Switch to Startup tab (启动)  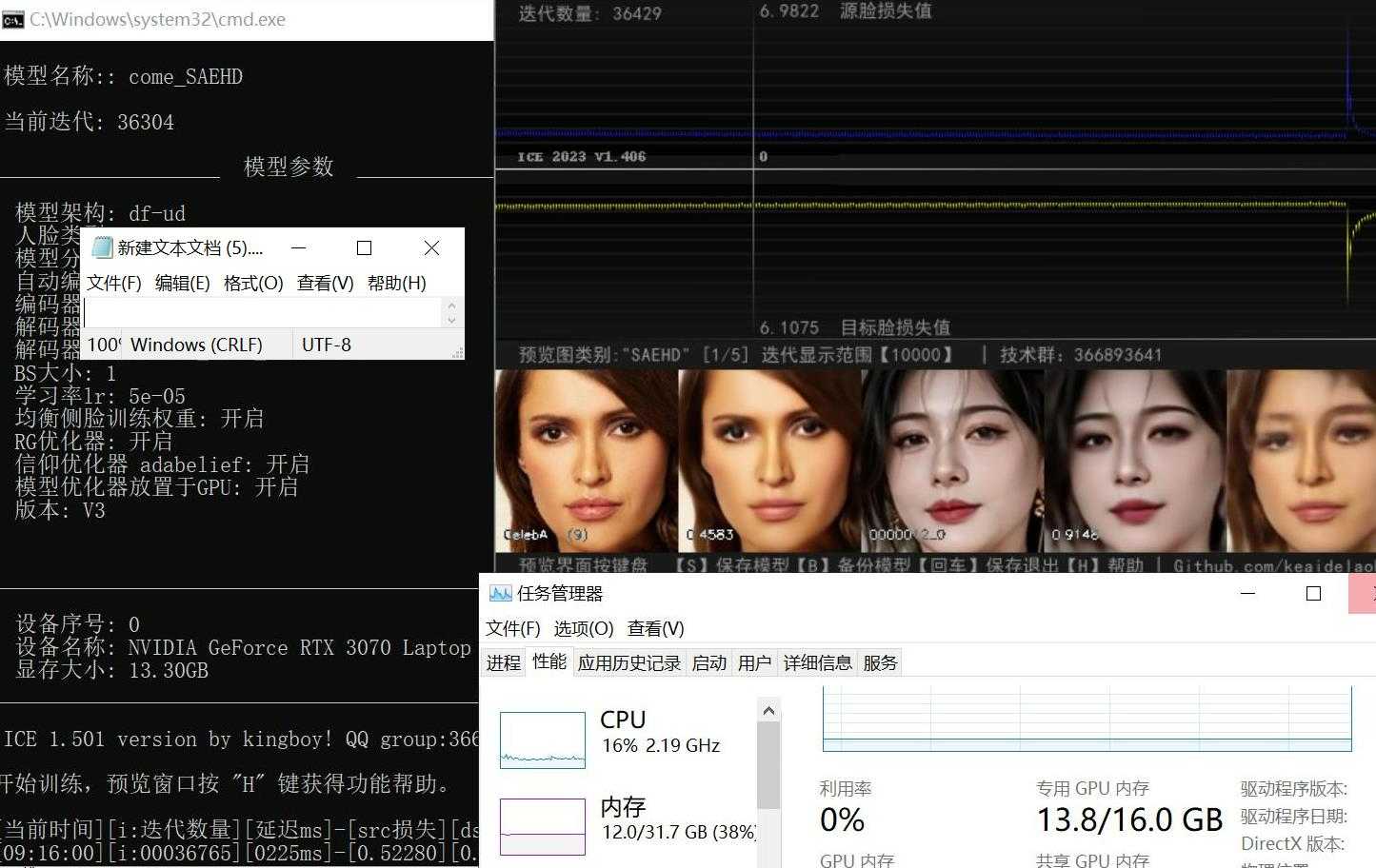point(708,662)
